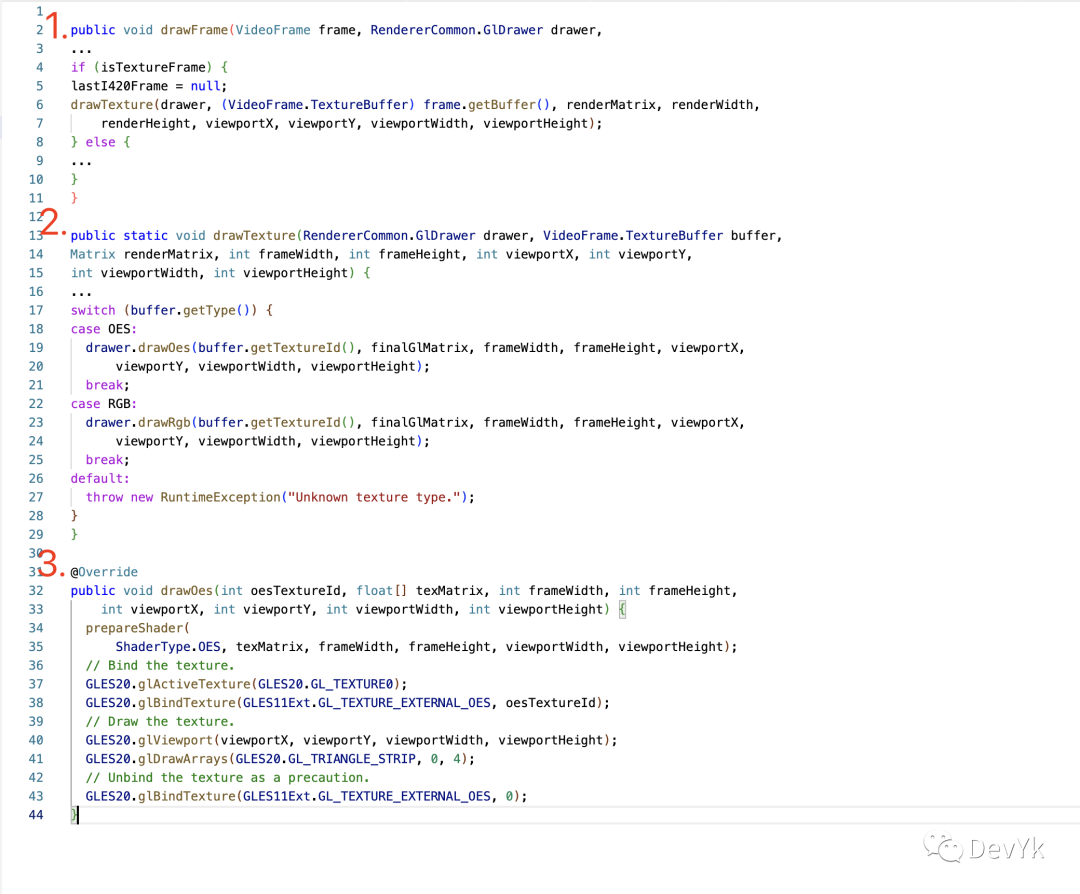Select the drawFrame method name

click(x=194, y=30)
